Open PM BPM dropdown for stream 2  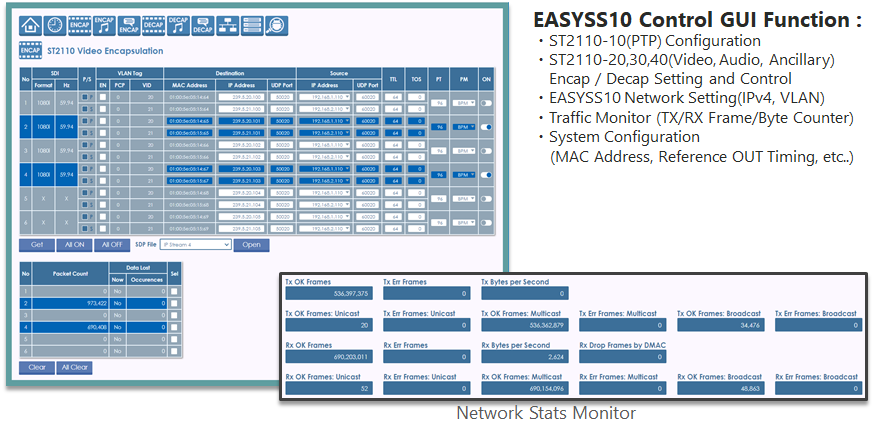(464, 127)
